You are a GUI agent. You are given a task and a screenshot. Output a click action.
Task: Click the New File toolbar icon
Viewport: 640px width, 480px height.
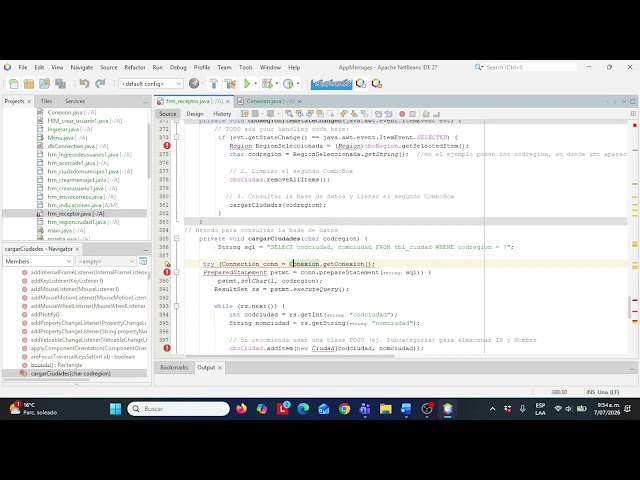[13, 84]
